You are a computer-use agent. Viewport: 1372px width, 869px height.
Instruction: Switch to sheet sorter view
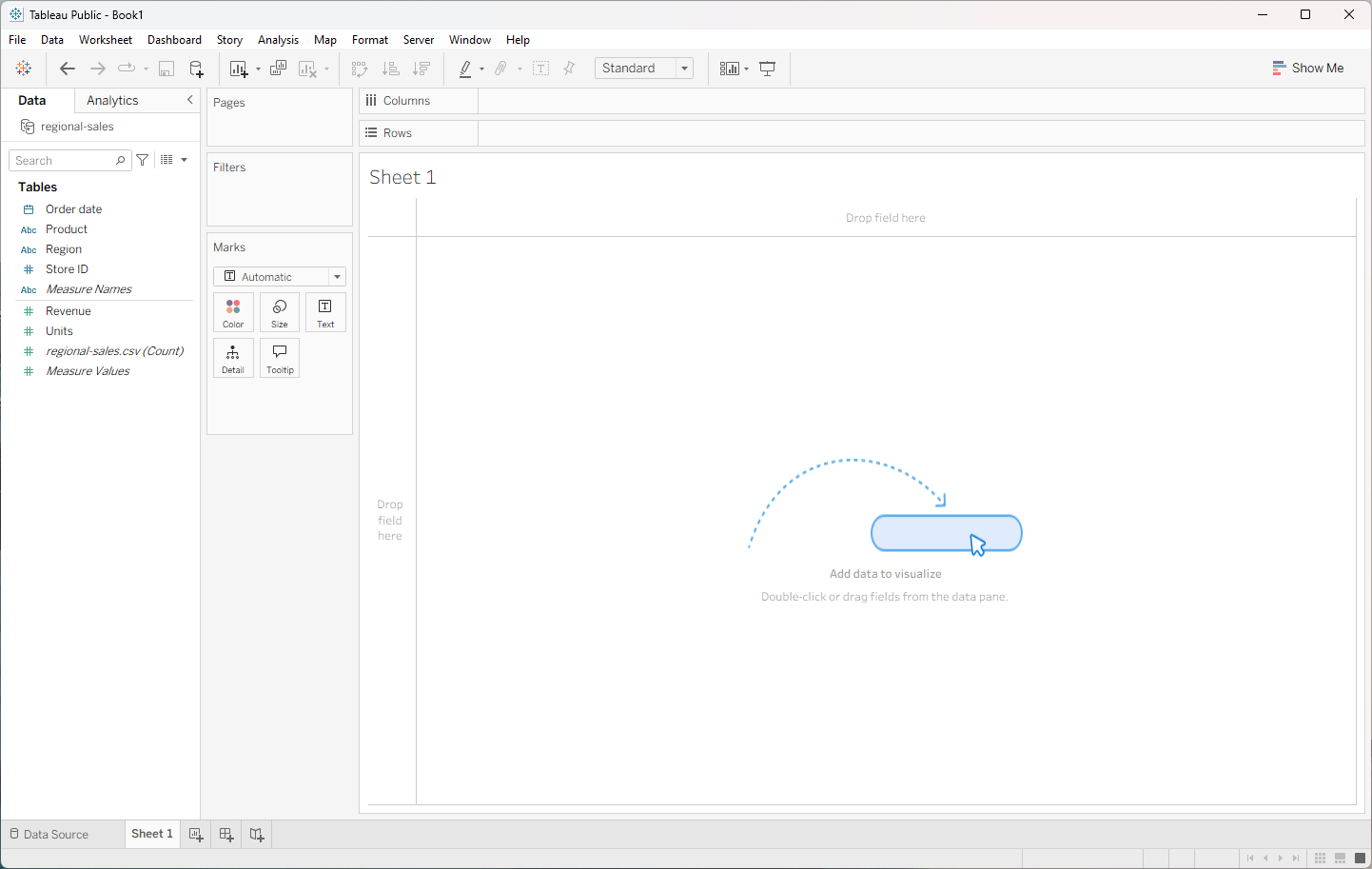pyautogui.click(x=1320, y=859)
